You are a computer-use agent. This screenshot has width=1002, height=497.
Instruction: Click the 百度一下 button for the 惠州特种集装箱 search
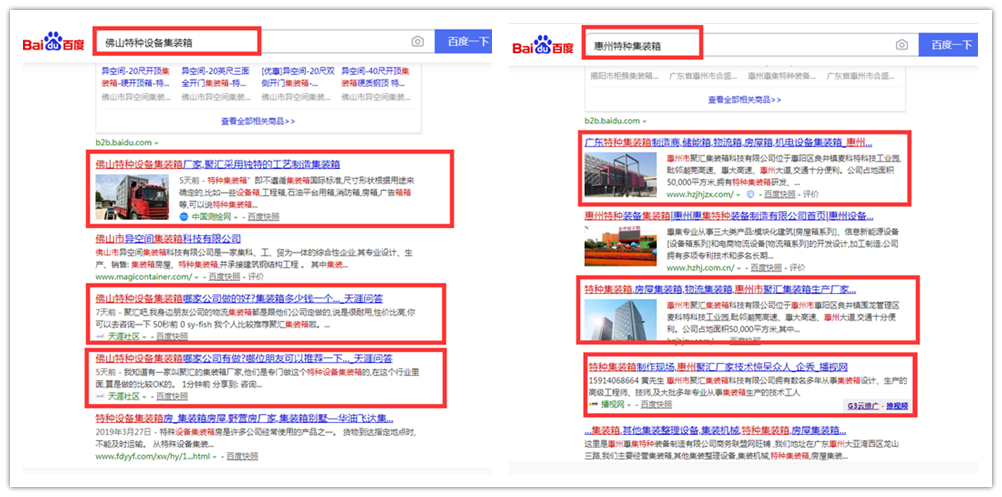(x=948, y=45)
